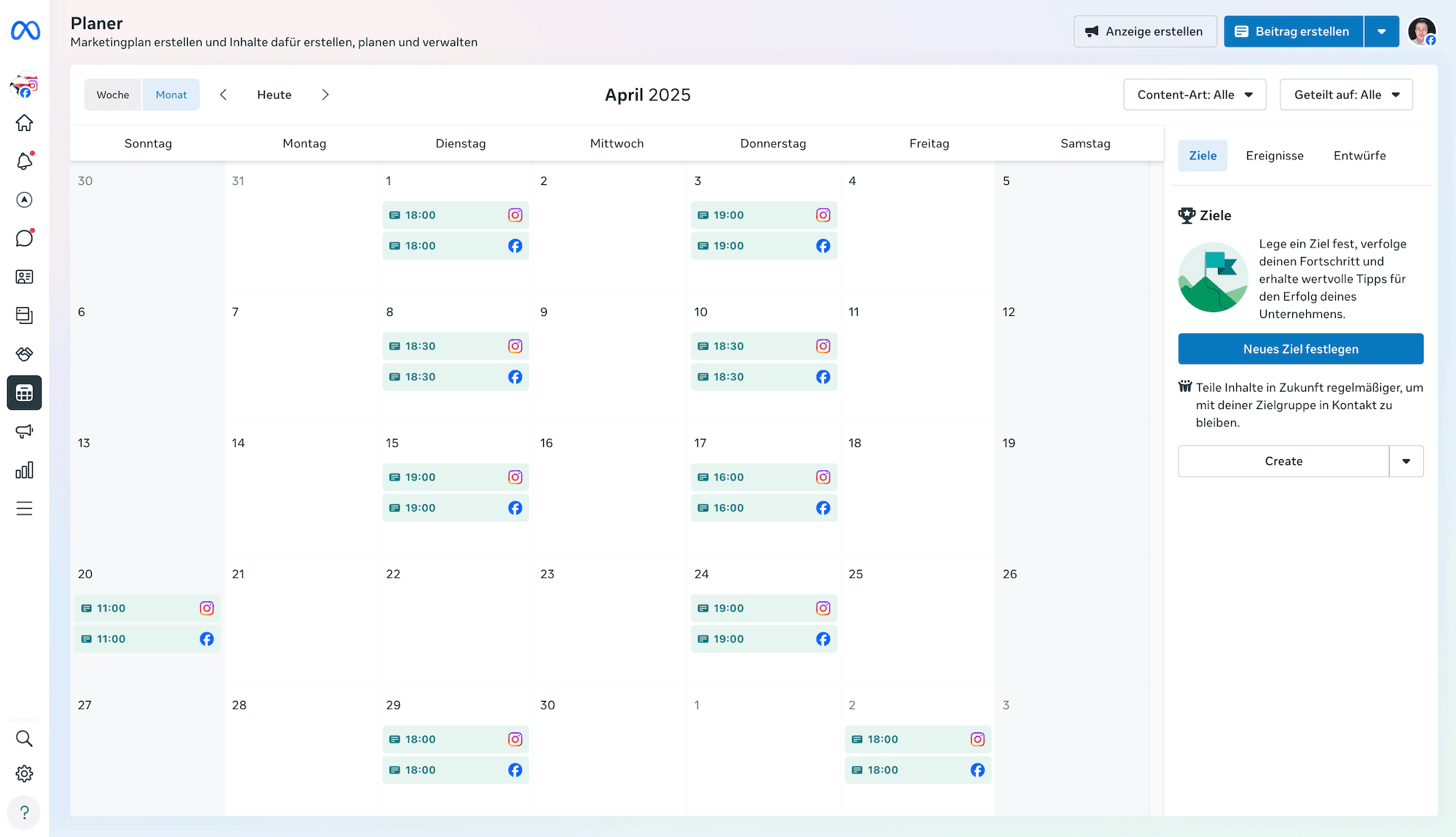Open the Home icon in sidebar

pyautogui.click(x=24, y=123)
